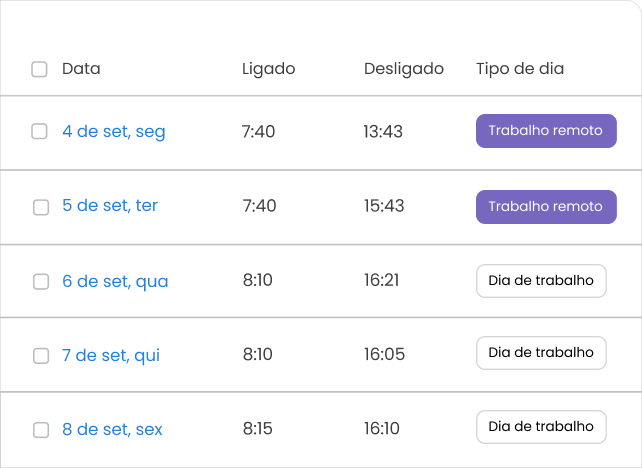Click the 5 de set, ter link
The image size is (642, 468).
pyautogui.click(x=110, y=206)
